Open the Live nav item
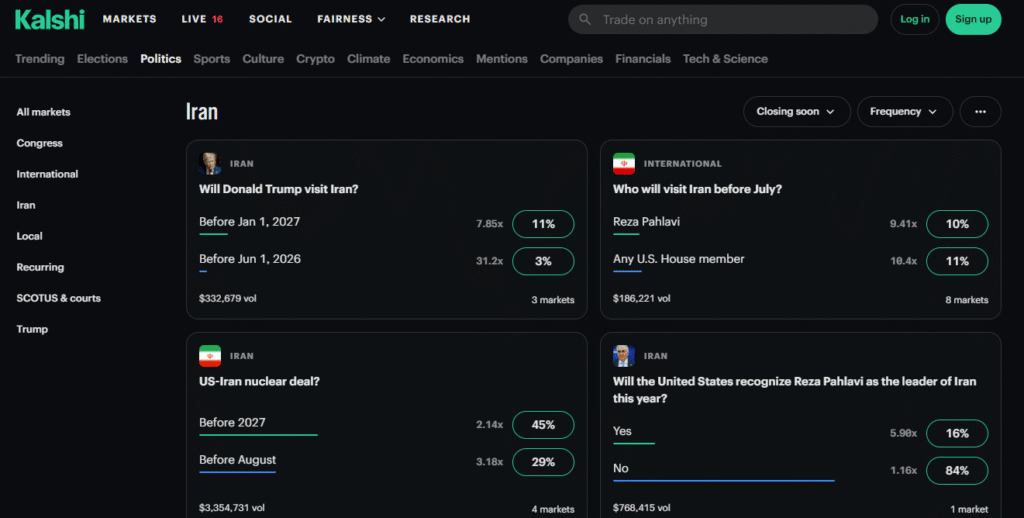Screen dimensions: 1024x518 202,19
